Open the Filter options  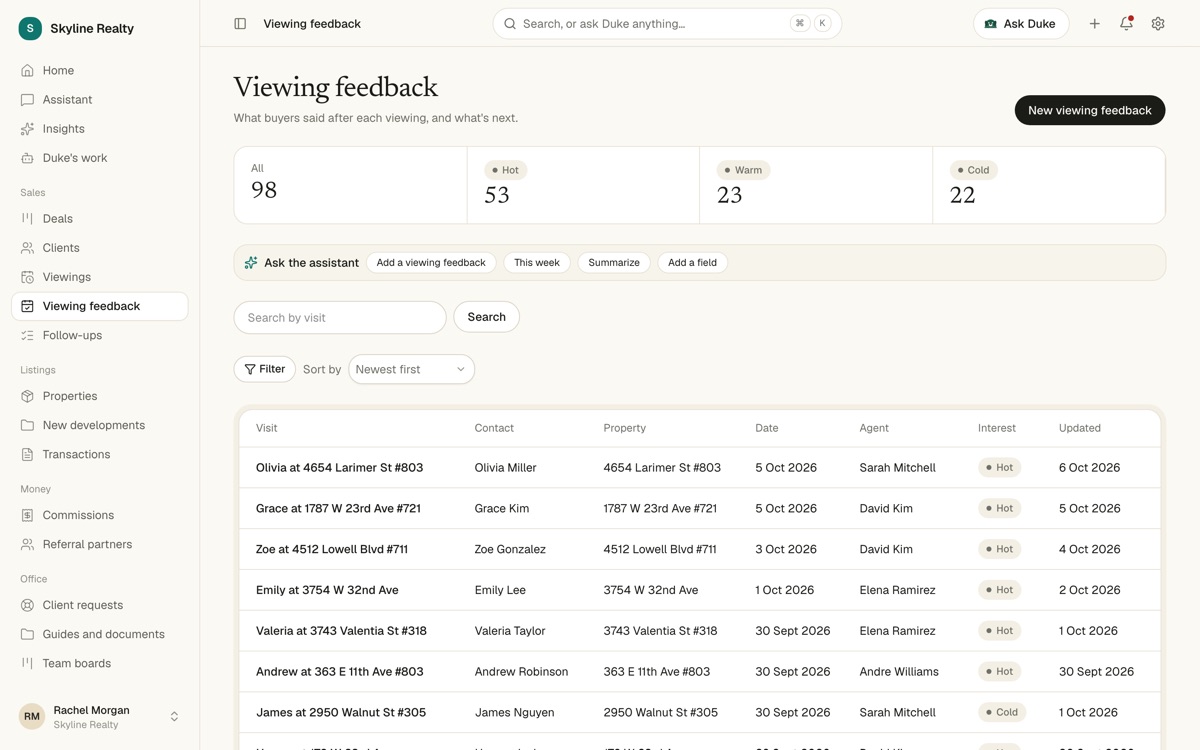(265, 369)
